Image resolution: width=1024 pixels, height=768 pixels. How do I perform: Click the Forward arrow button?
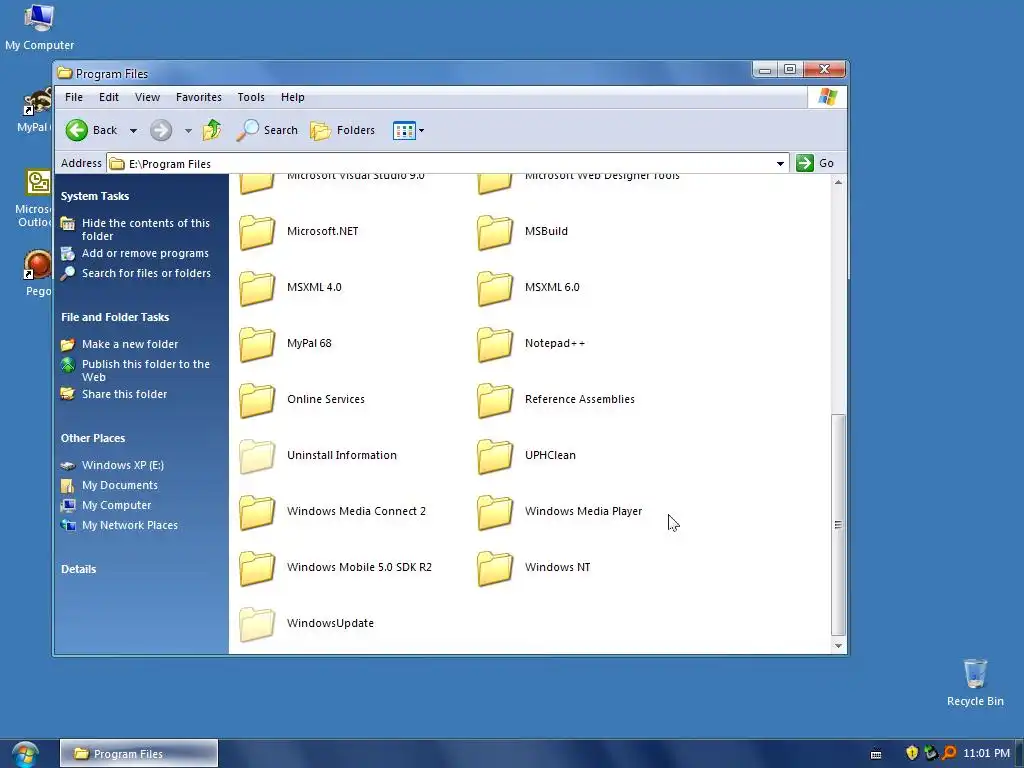pyautogui.click(x=161, y=131)
